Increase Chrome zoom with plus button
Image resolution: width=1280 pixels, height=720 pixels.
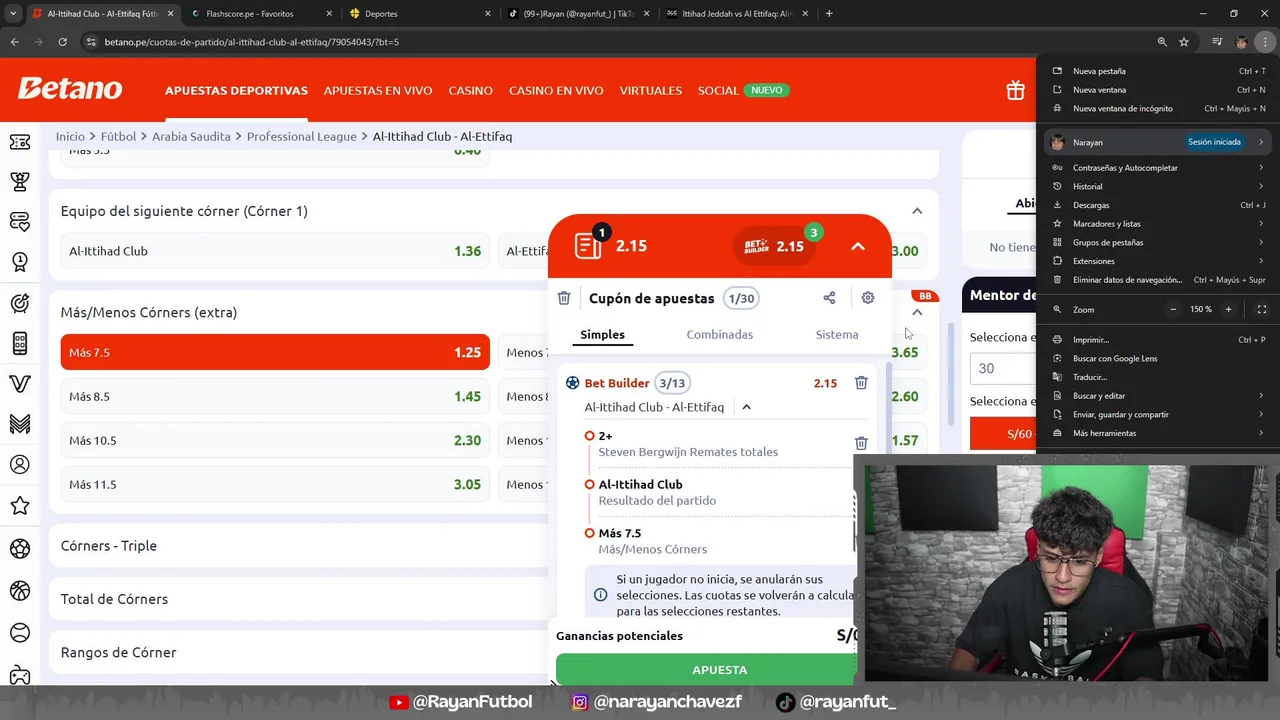(x=1229, y=309)
